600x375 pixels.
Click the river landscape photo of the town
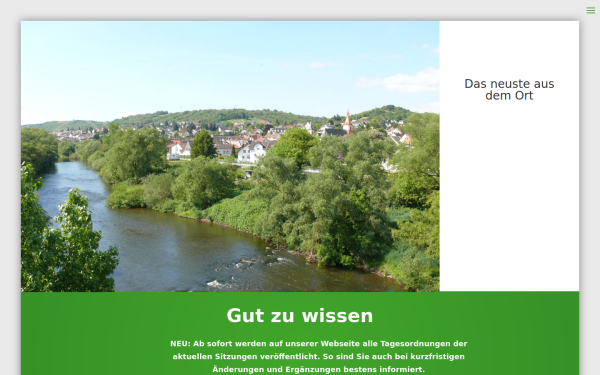(230, 156)
